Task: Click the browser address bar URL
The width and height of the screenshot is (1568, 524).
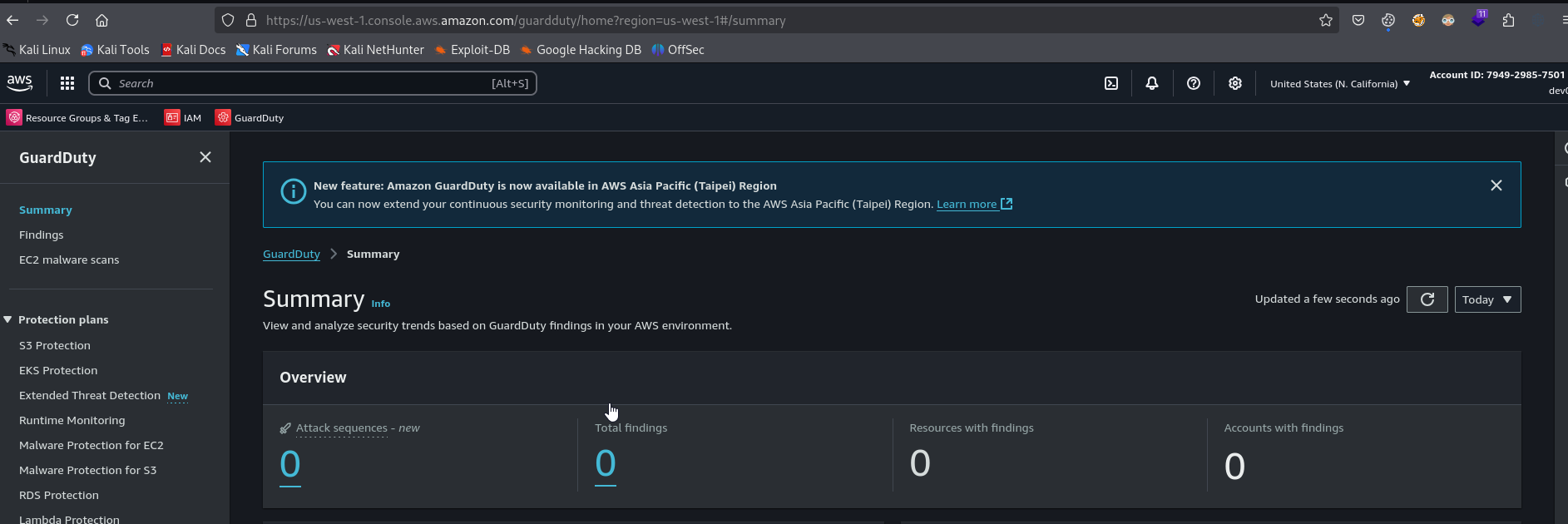Action: tap(526, 20)
